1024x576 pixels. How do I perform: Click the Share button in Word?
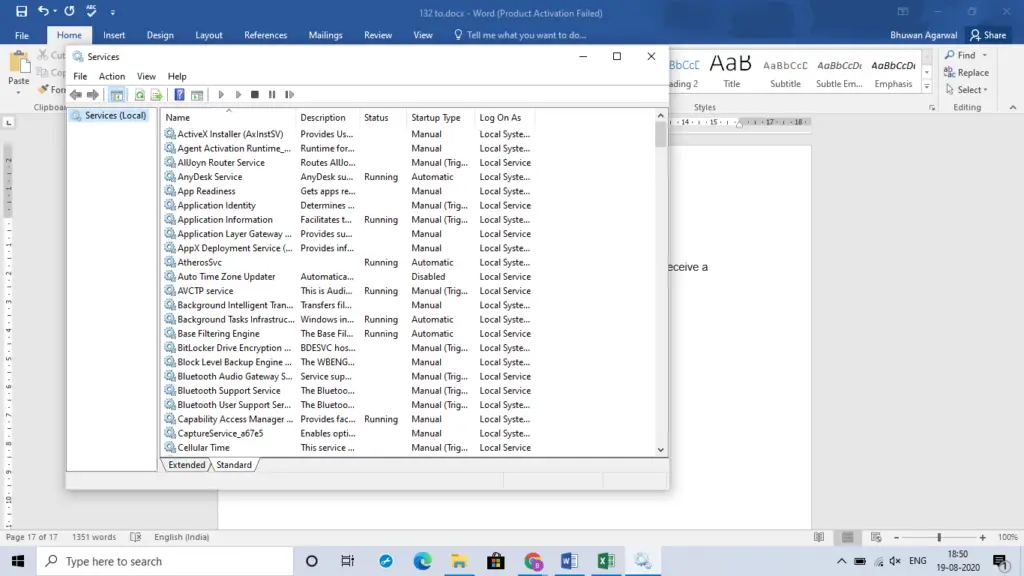(988, 35)
